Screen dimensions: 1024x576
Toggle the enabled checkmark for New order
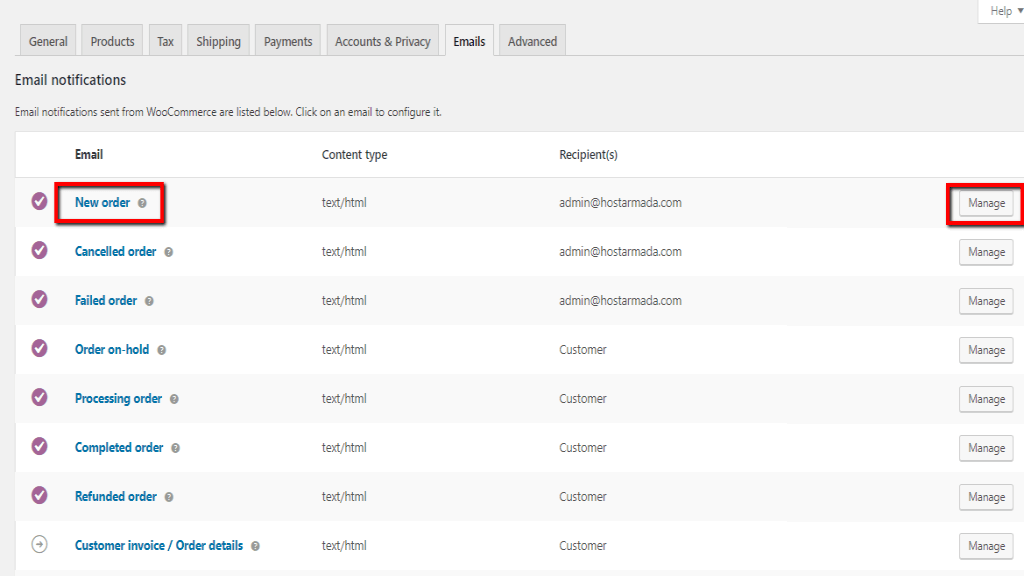pyautogui.click(x=39, y=202)
